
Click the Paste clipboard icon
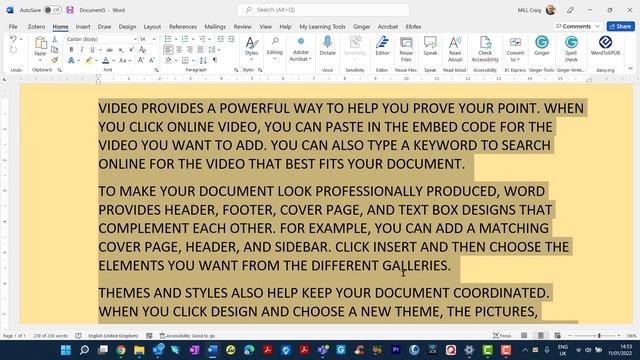click(40, 43)
